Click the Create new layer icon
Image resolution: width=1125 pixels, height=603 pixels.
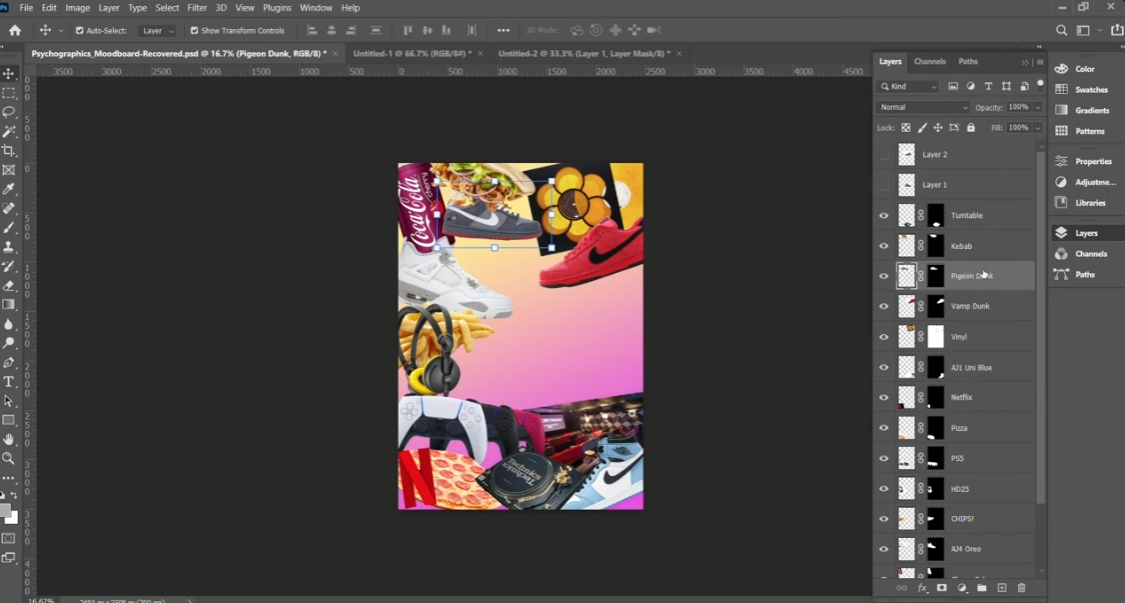1002,588
